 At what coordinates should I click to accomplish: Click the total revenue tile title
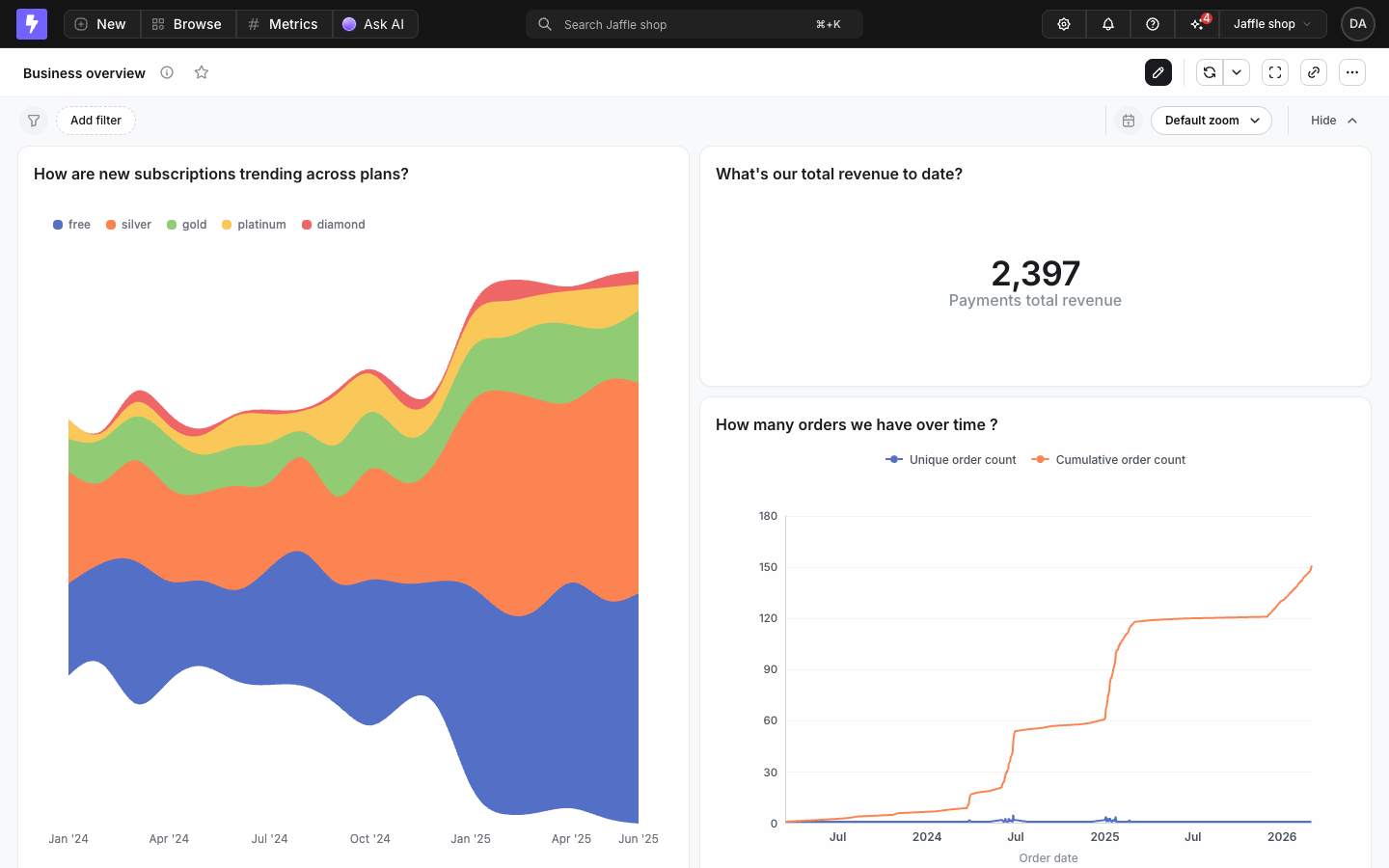coord(839,174)
